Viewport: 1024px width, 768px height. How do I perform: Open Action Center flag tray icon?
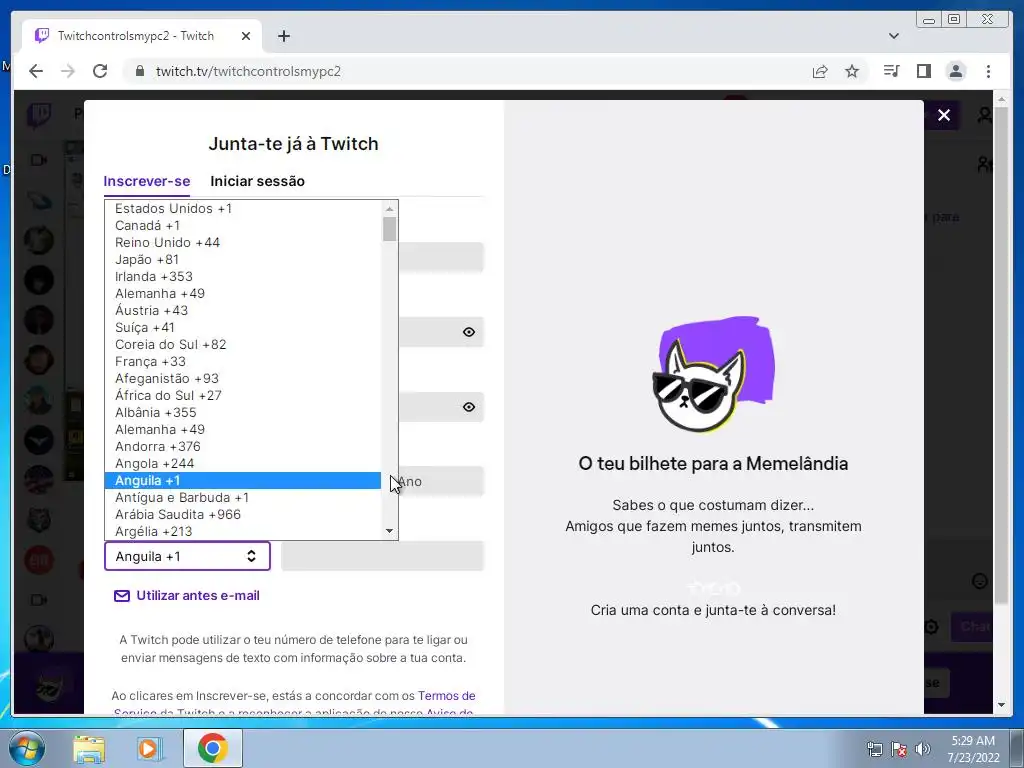(899, 749)
